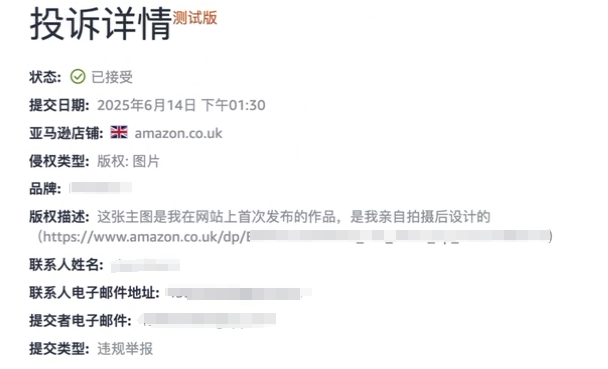Click the 违规举报 submission type value
Viewport: 608px width, 369px height.
tap(125, 349)
